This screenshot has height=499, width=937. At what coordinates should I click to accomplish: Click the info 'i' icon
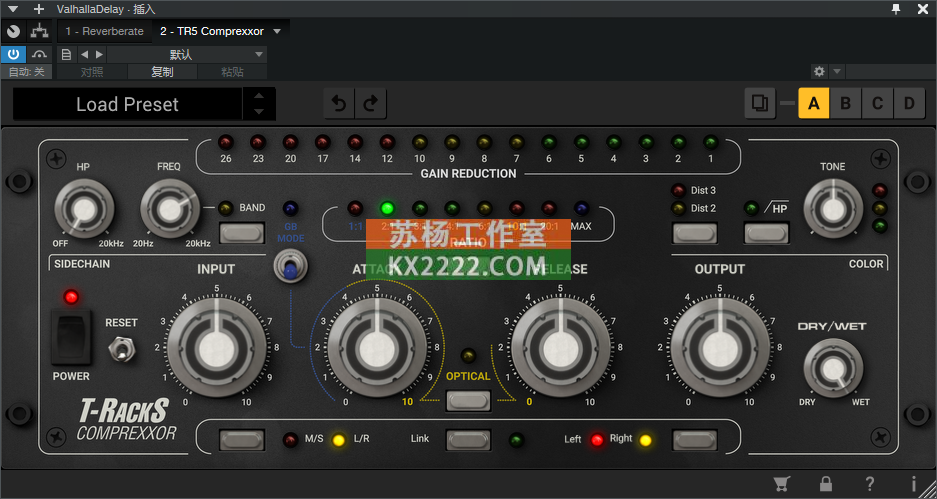(914, 483)
